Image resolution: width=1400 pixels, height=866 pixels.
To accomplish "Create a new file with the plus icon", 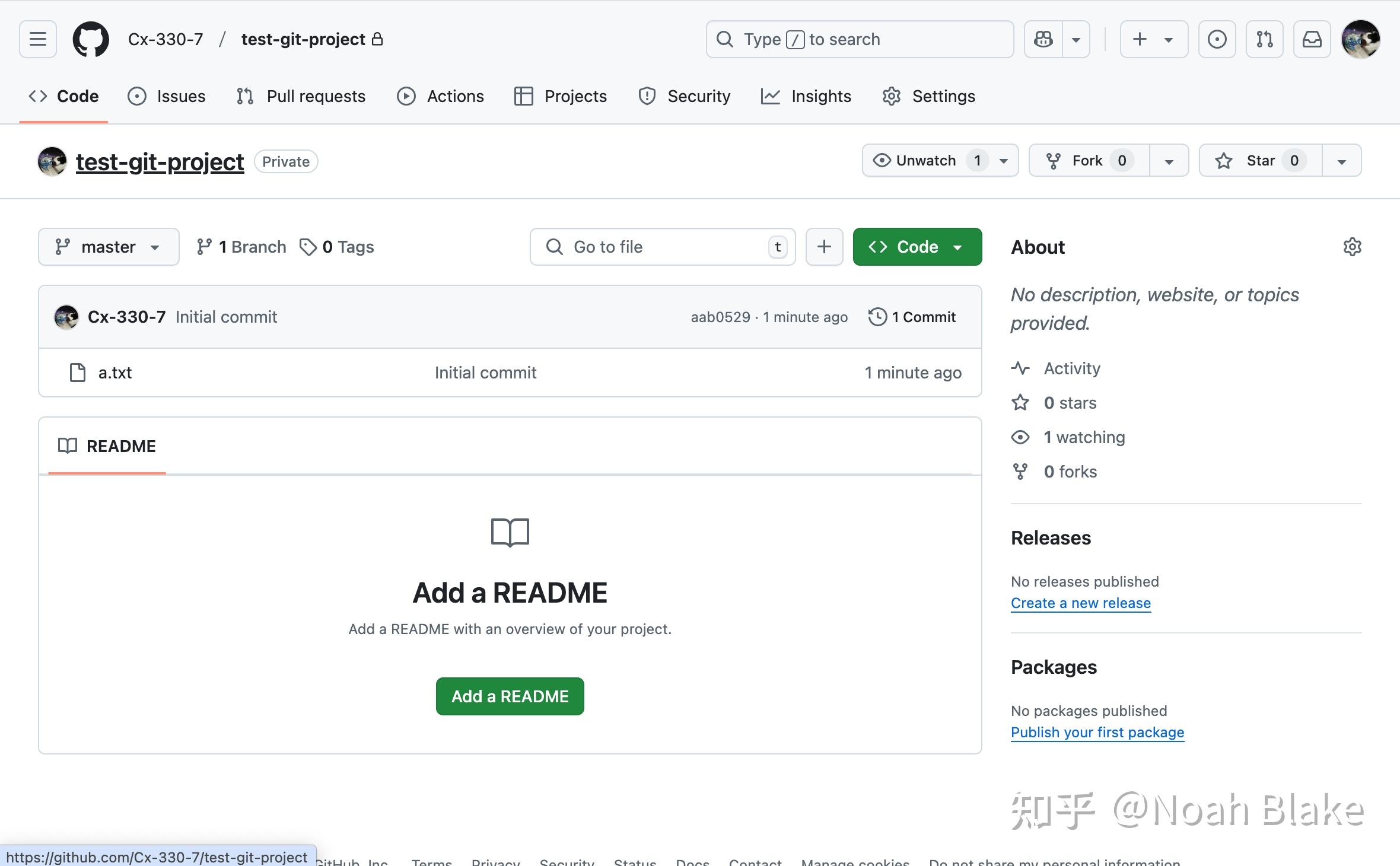I will (x=823, y=246).
